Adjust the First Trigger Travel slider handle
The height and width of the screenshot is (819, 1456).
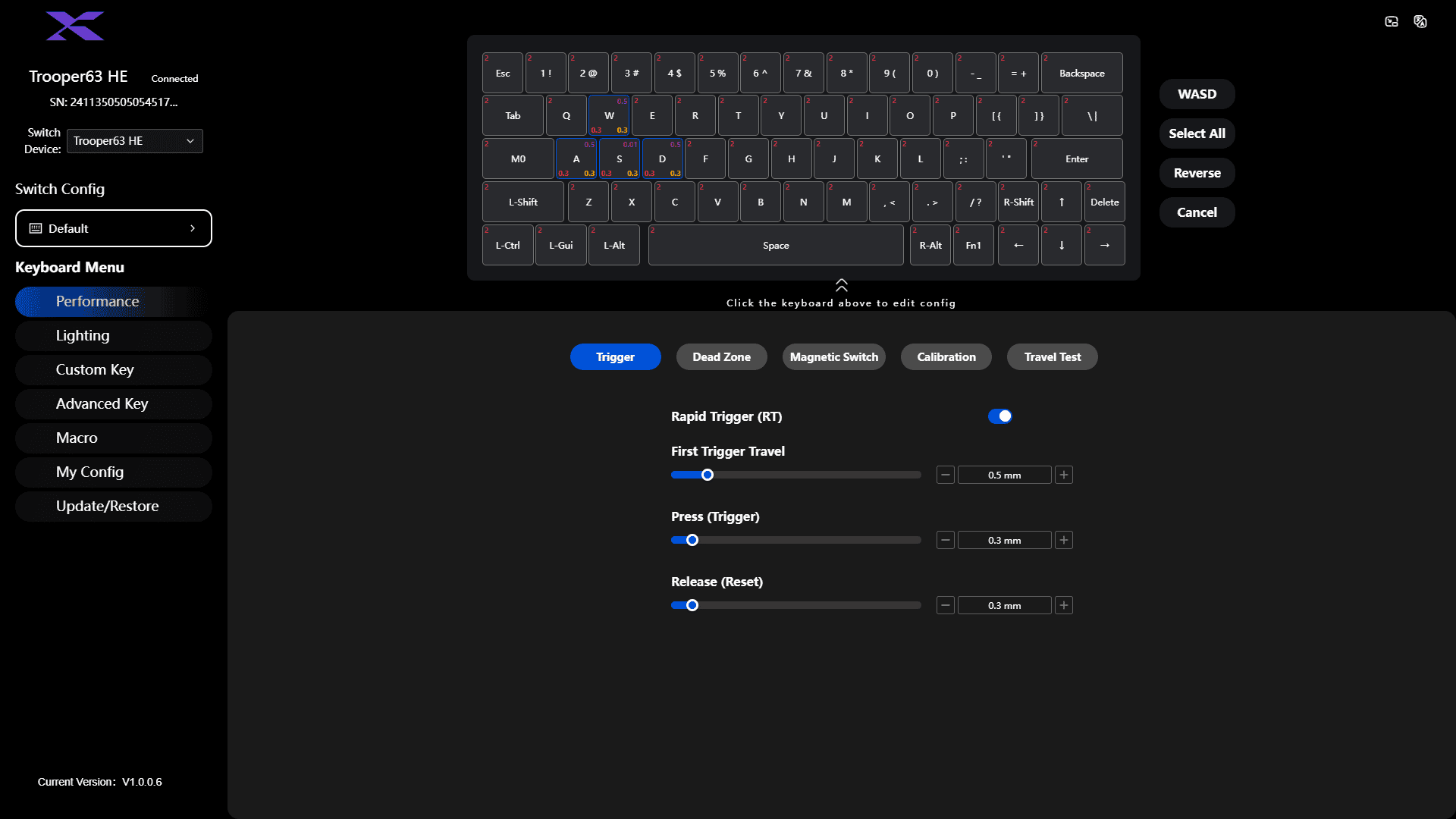tap(708, 475)
